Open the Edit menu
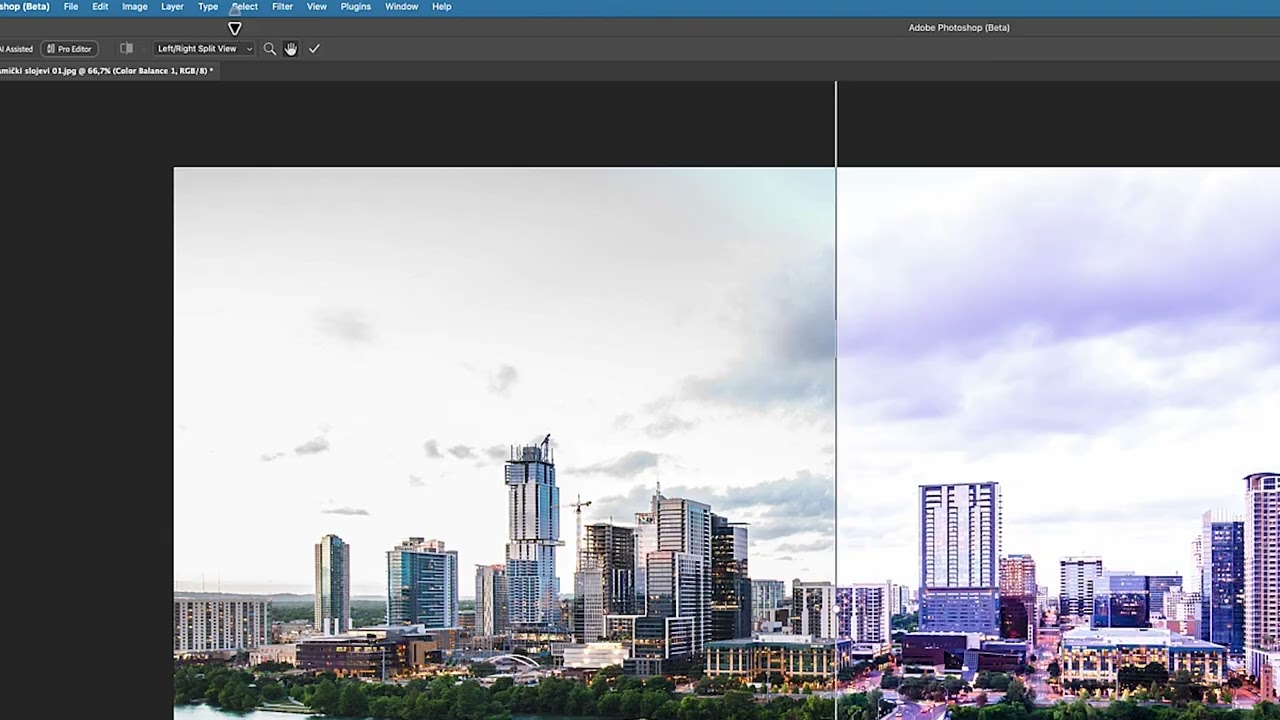The width and height of the screenshot is (1280, 720). pos(100,6)
